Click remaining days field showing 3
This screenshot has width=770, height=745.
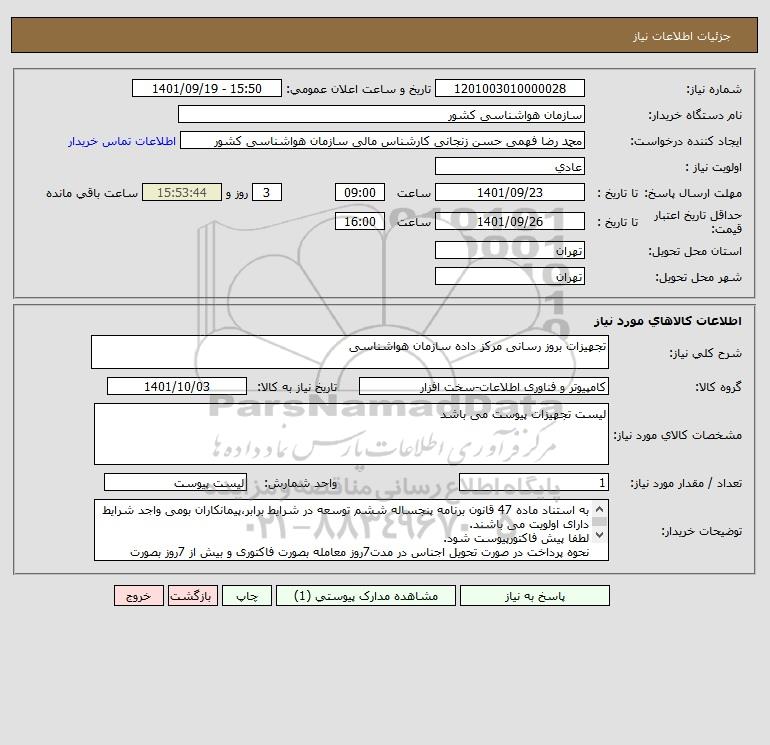[267, 193]
